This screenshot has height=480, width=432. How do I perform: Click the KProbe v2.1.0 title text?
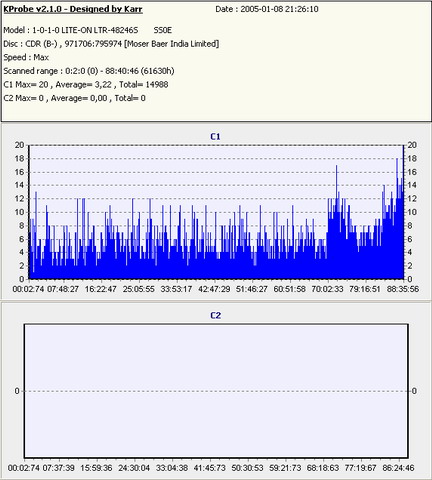tap(73, 9)
